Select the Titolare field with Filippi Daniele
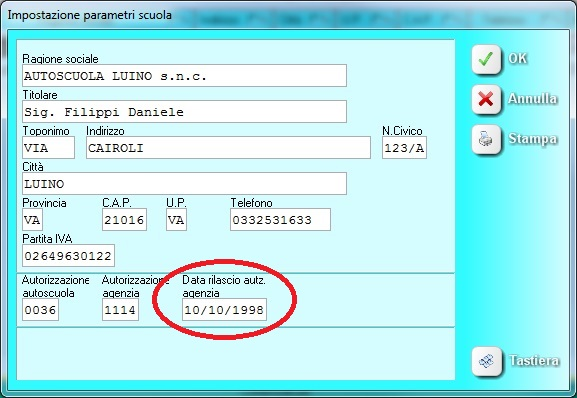 (x=184, y=112)
